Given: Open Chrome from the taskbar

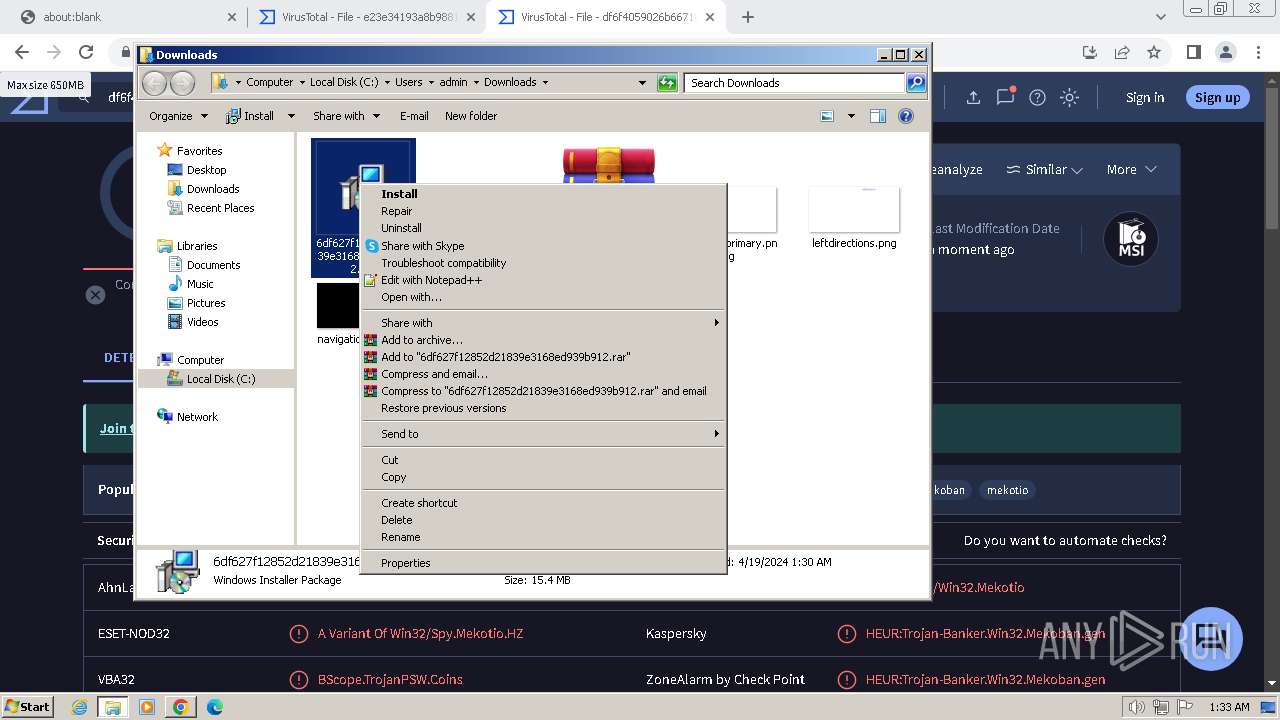Looking at the screenshot, I should (181, 707).
